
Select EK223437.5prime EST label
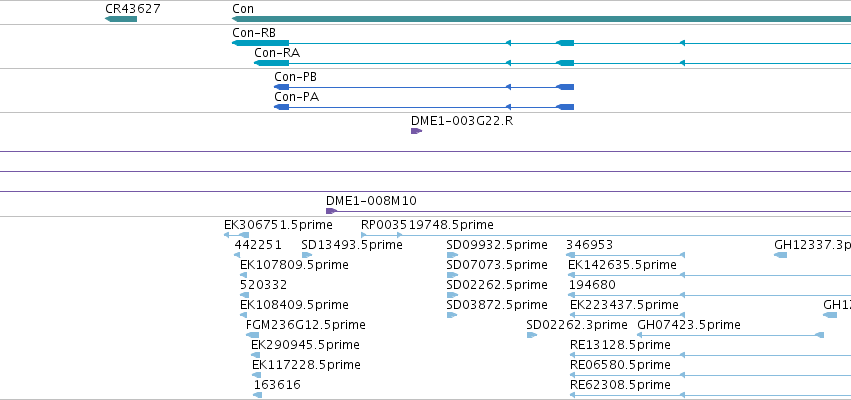624,305
